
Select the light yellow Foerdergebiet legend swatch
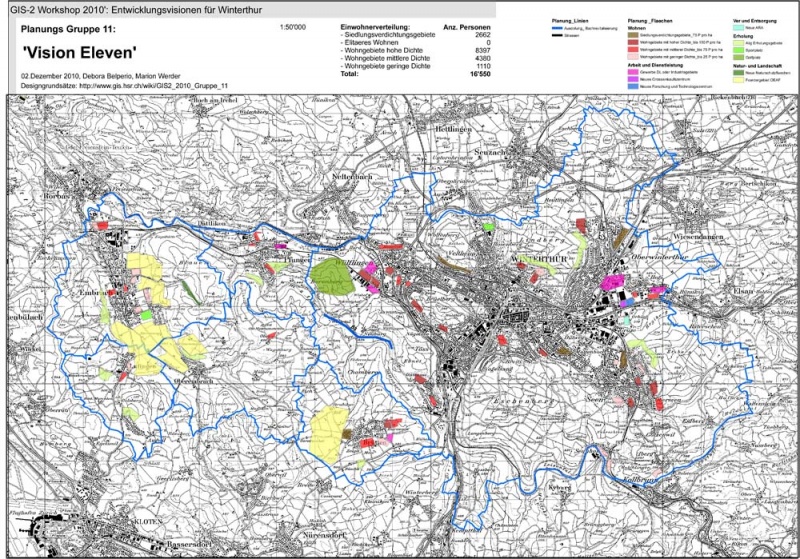click(x=739, y=80)
